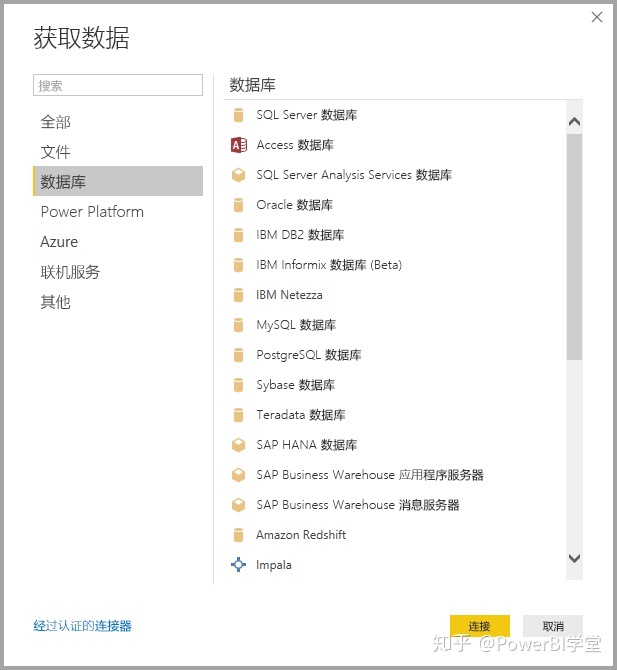This screenshot has width=617, height=670.
Task: Click the Impala blue connector icon
Action: click(238, 564)
